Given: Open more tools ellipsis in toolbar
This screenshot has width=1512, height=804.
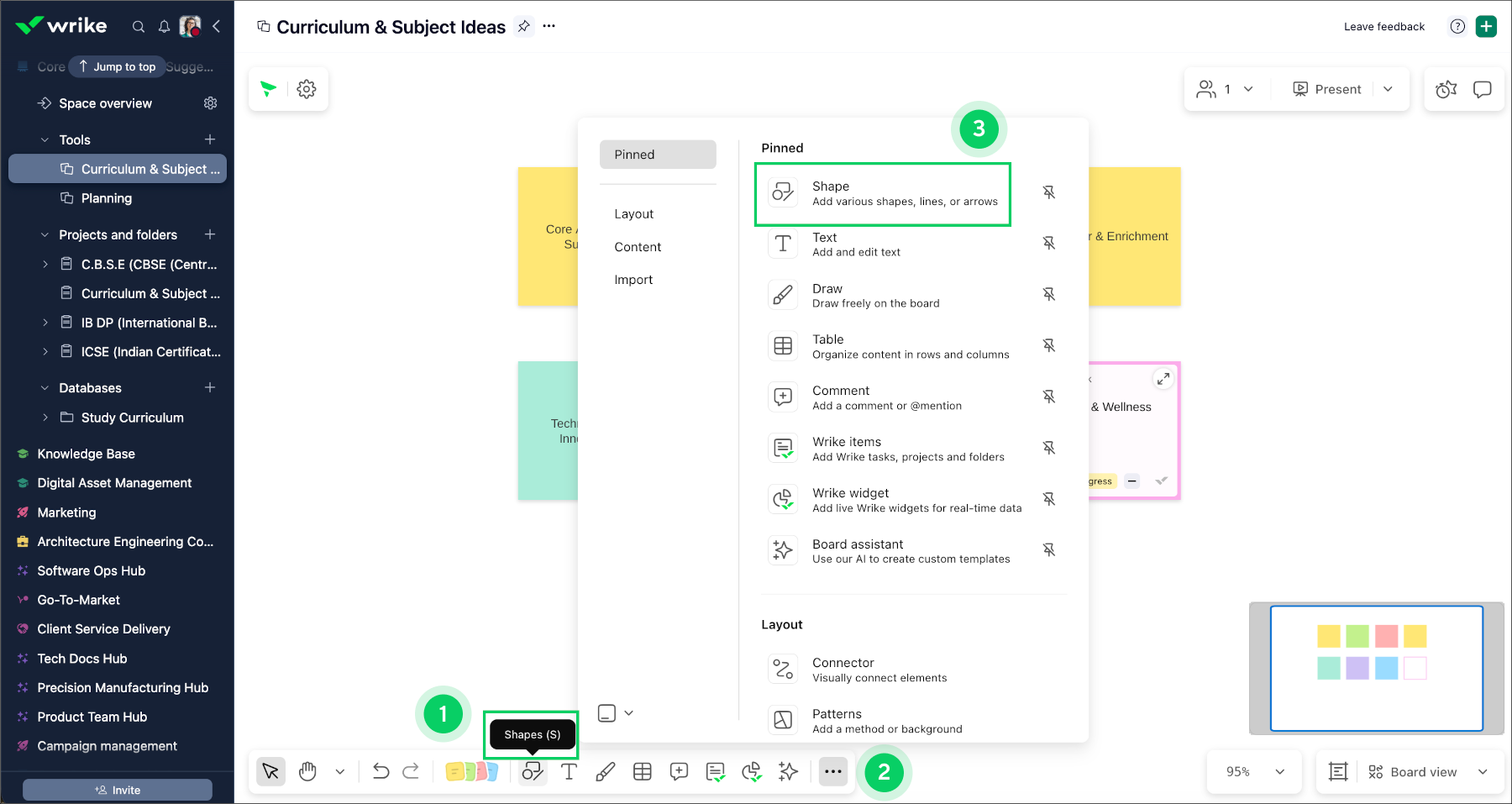Looking at the screenshot, I should pos(832,771).
